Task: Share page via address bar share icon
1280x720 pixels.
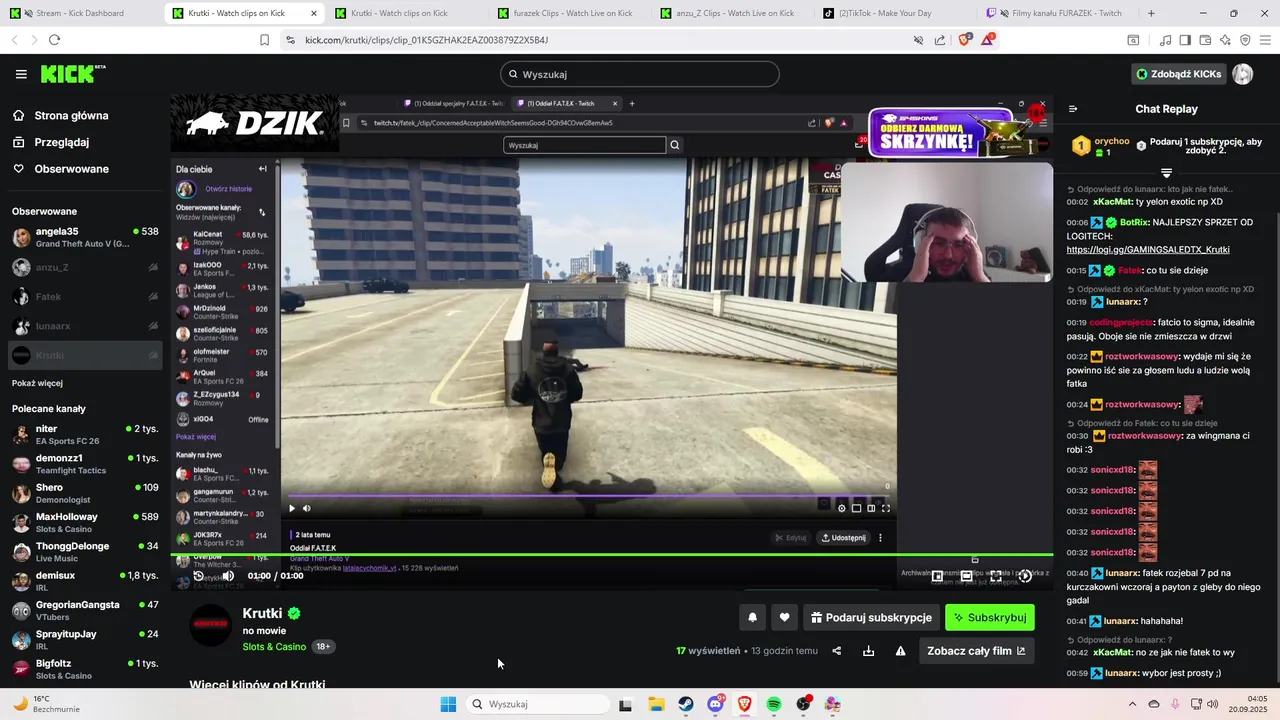Action: [940, 40]
